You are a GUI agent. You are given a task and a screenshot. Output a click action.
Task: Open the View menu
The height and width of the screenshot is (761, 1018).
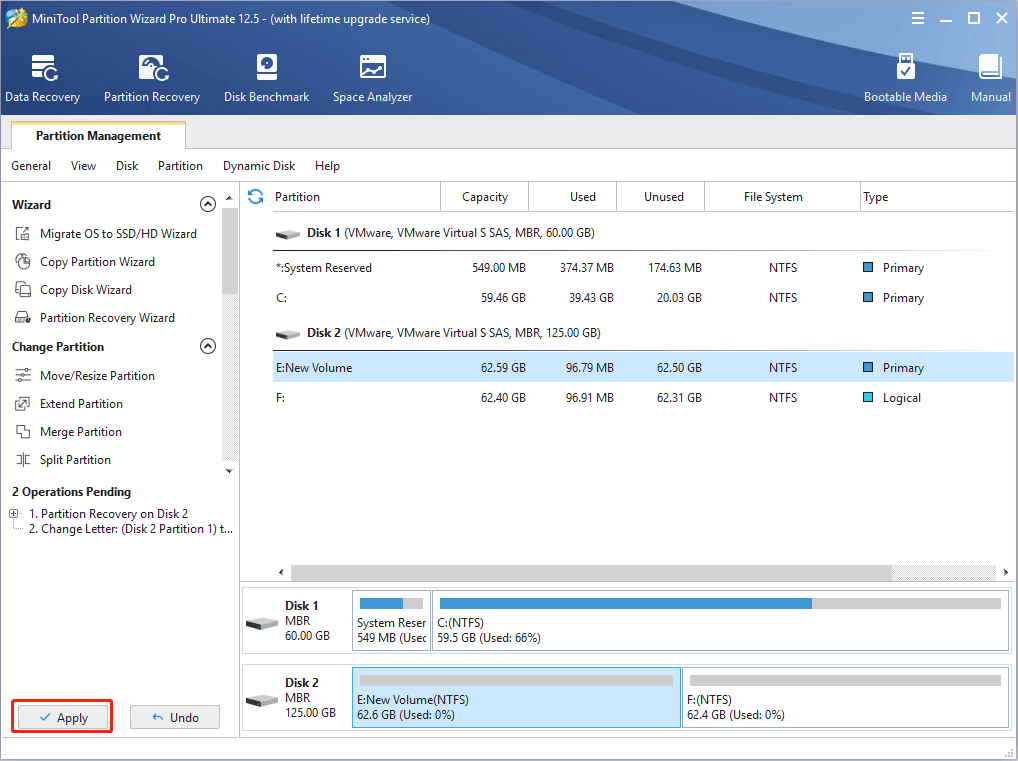[x=83, y=166]
